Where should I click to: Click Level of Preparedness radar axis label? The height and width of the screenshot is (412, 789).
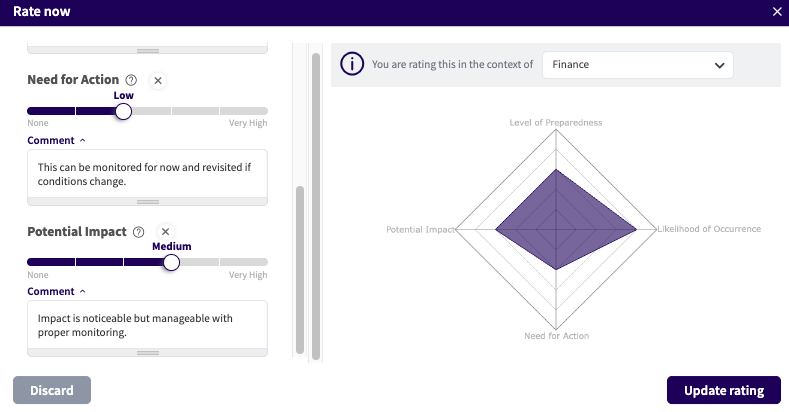click(x=556, y=123)
